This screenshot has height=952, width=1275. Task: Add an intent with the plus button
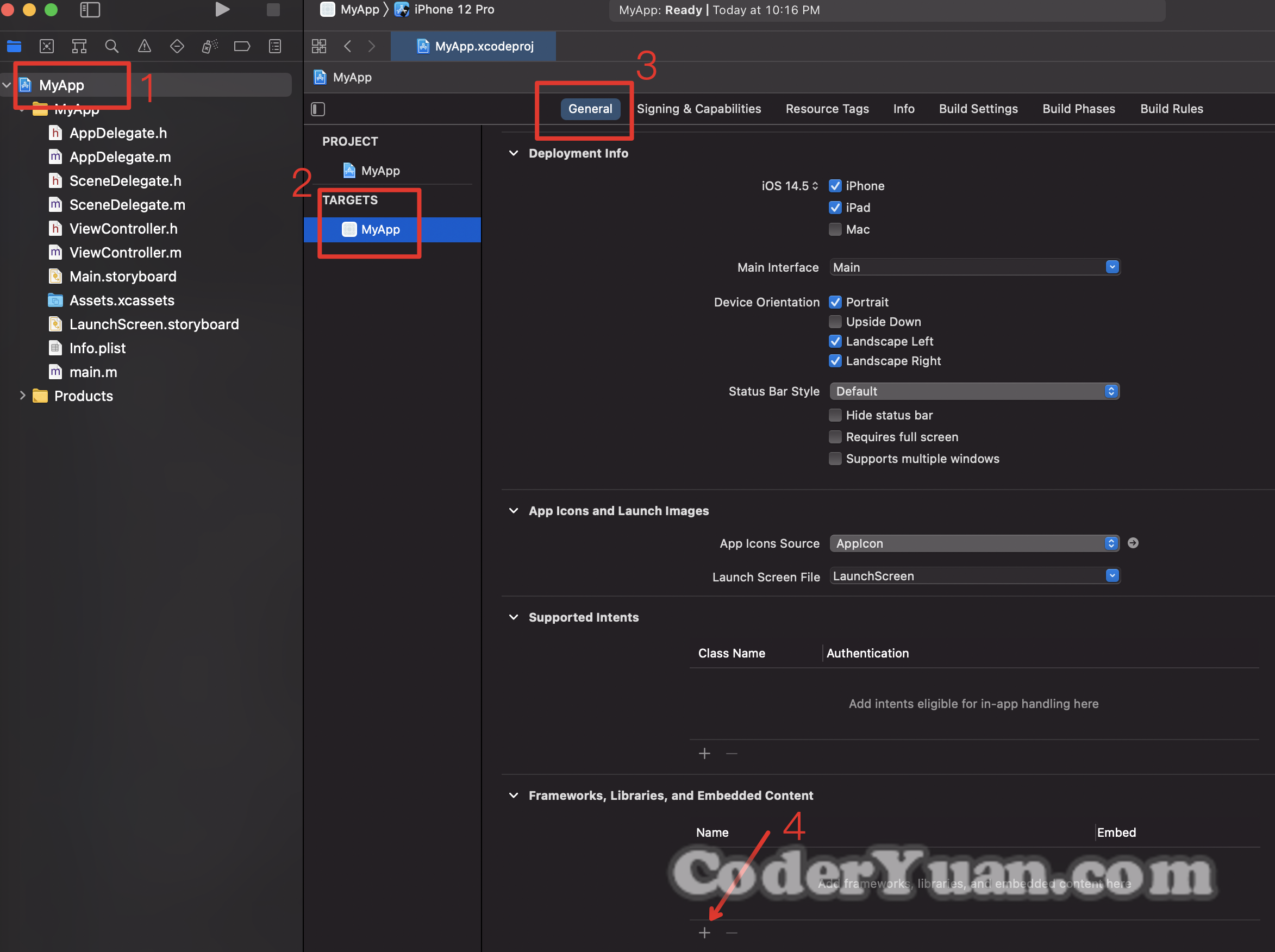[x=704, y=753]
